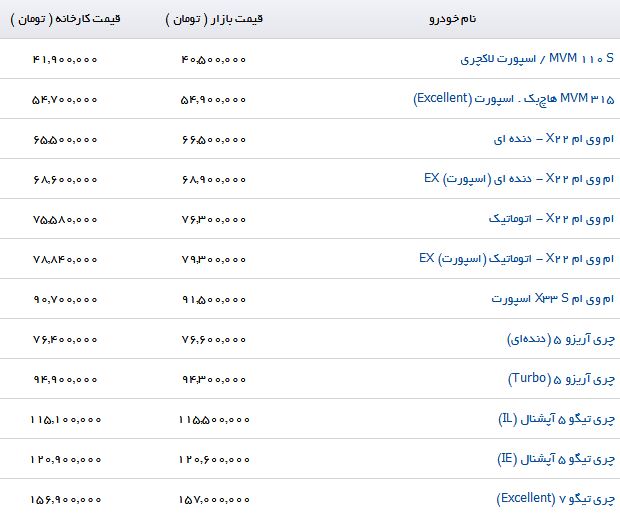
Task: Open the 'چری آریزو 5 (دنده‌ای)' link
Action: point(561,339)
